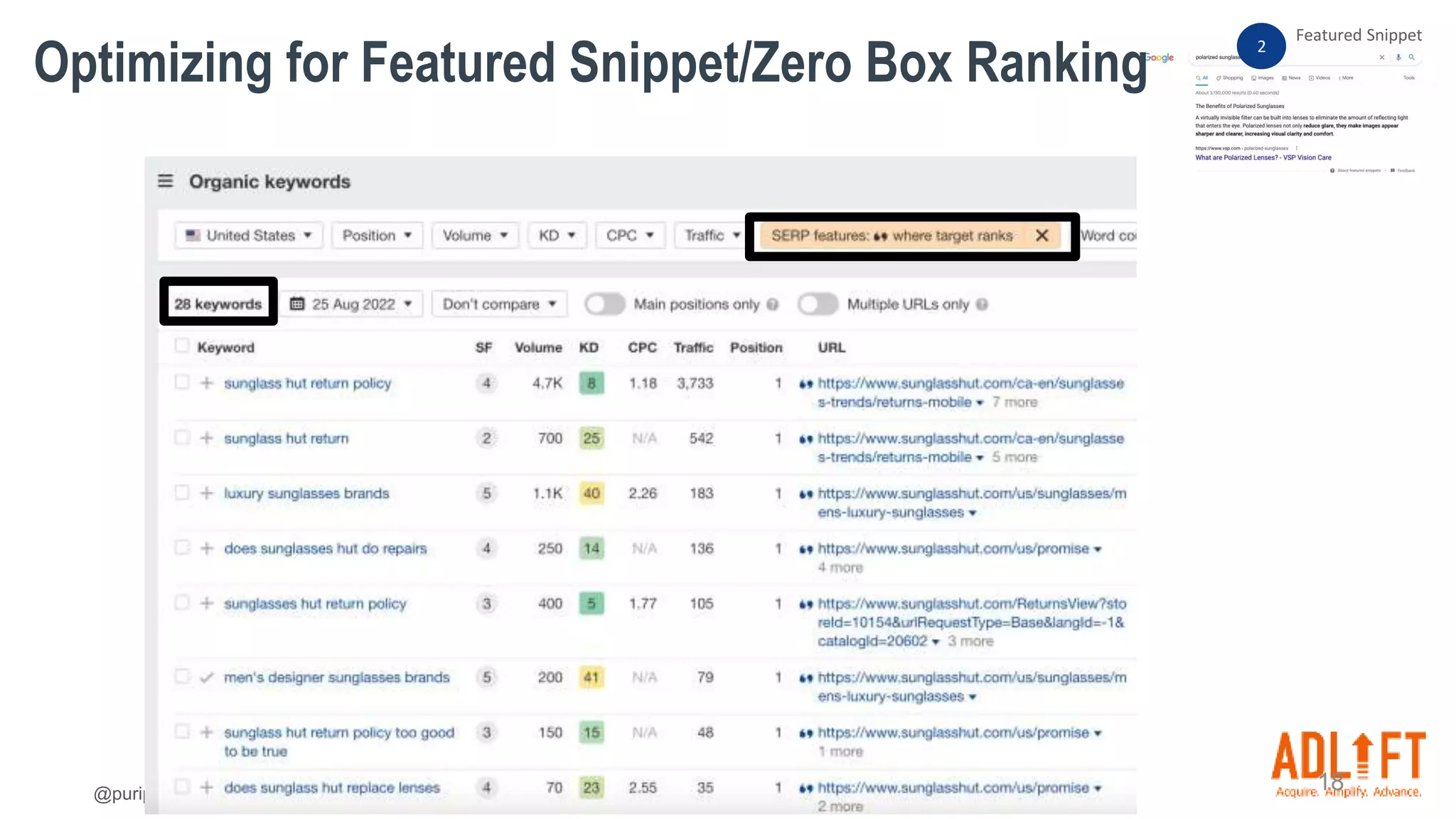Open keyword link men's designer sunglasses brands
The height and width of the screenshot is (819, 1456).
(x=336, y=677)
